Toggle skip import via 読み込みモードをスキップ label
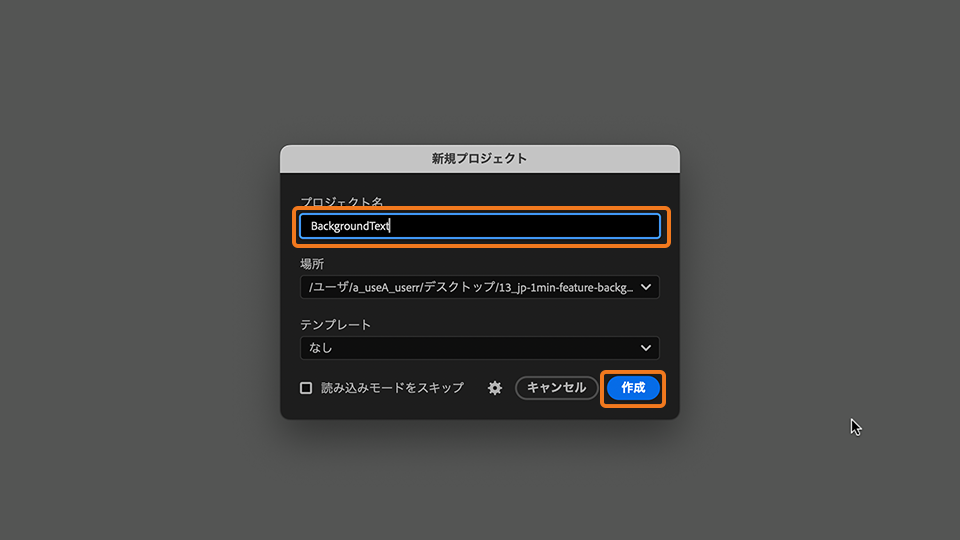Screen dimensions: 960x540 [392, 388]
